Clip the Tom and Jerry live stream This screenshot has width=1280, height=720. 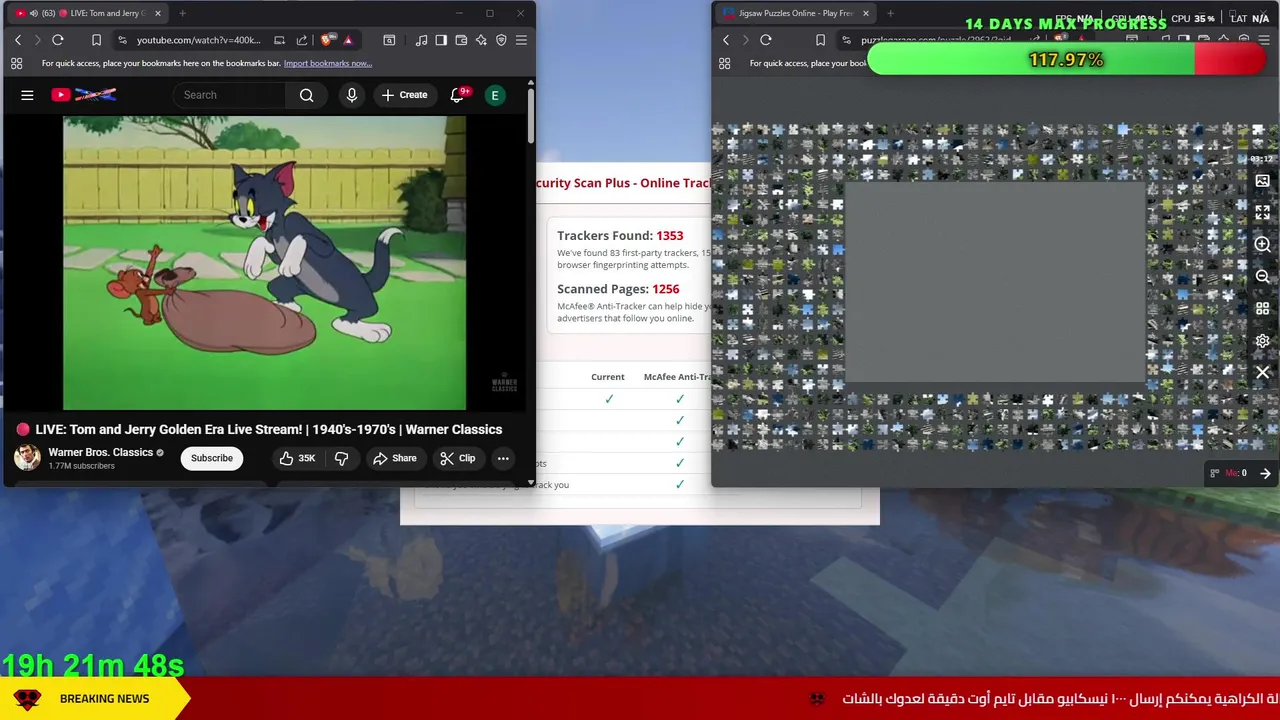tap(458, 458)
